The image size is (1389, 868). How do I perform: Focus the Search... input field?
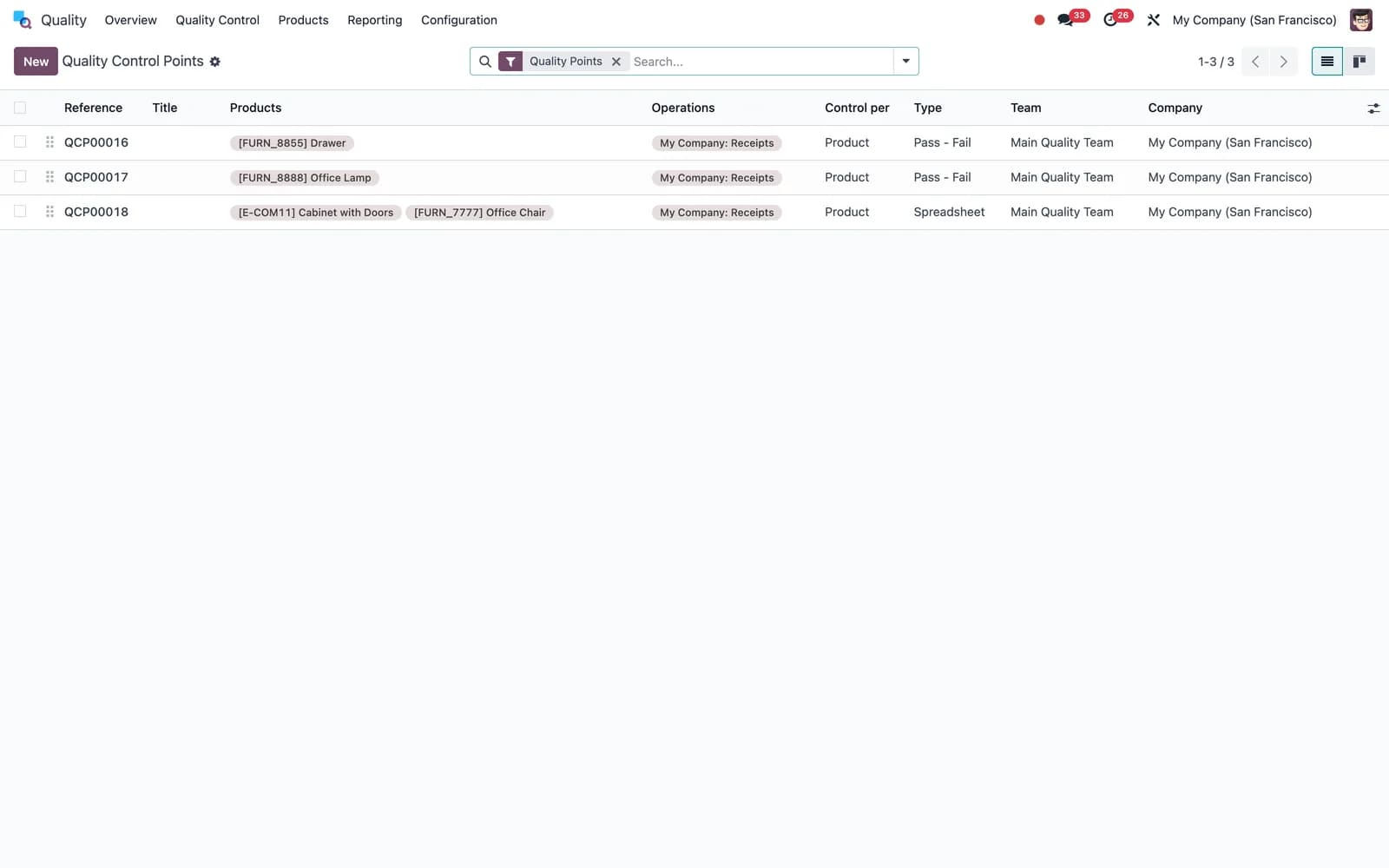(x=761, y=62)
